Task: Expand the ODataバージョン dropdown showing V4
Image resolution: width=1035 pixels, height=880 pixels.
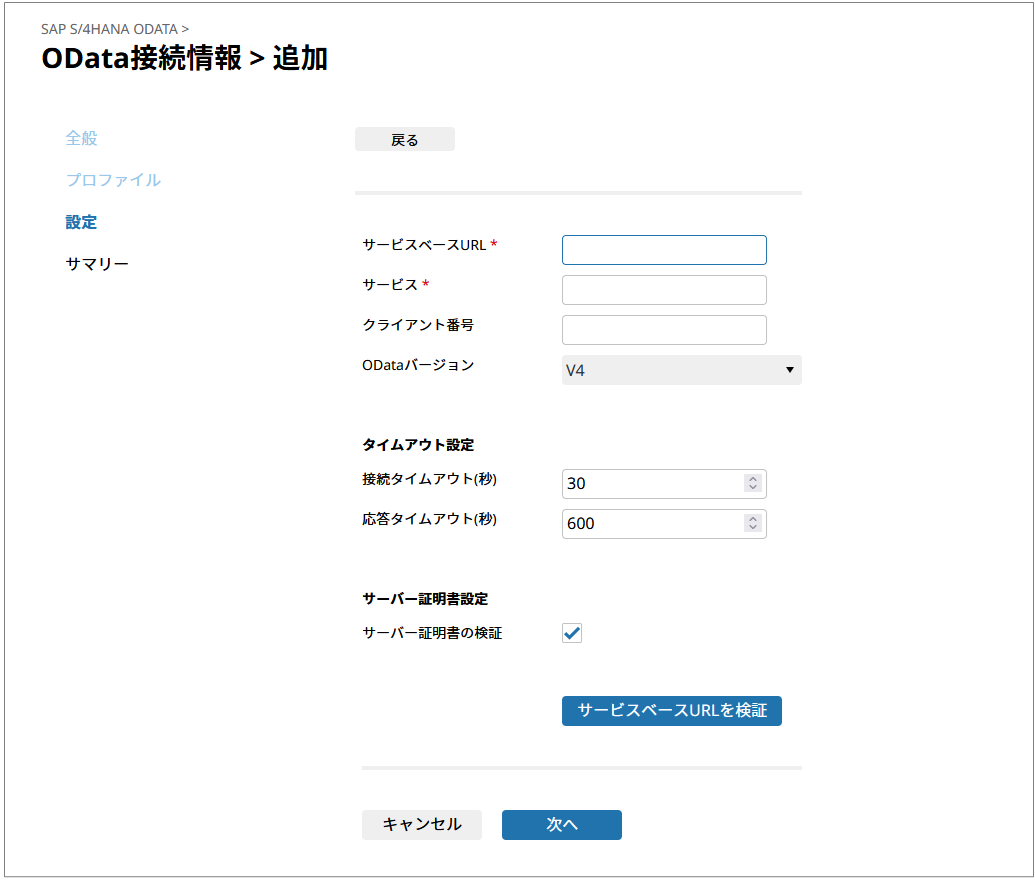Action: click(681, 370)
